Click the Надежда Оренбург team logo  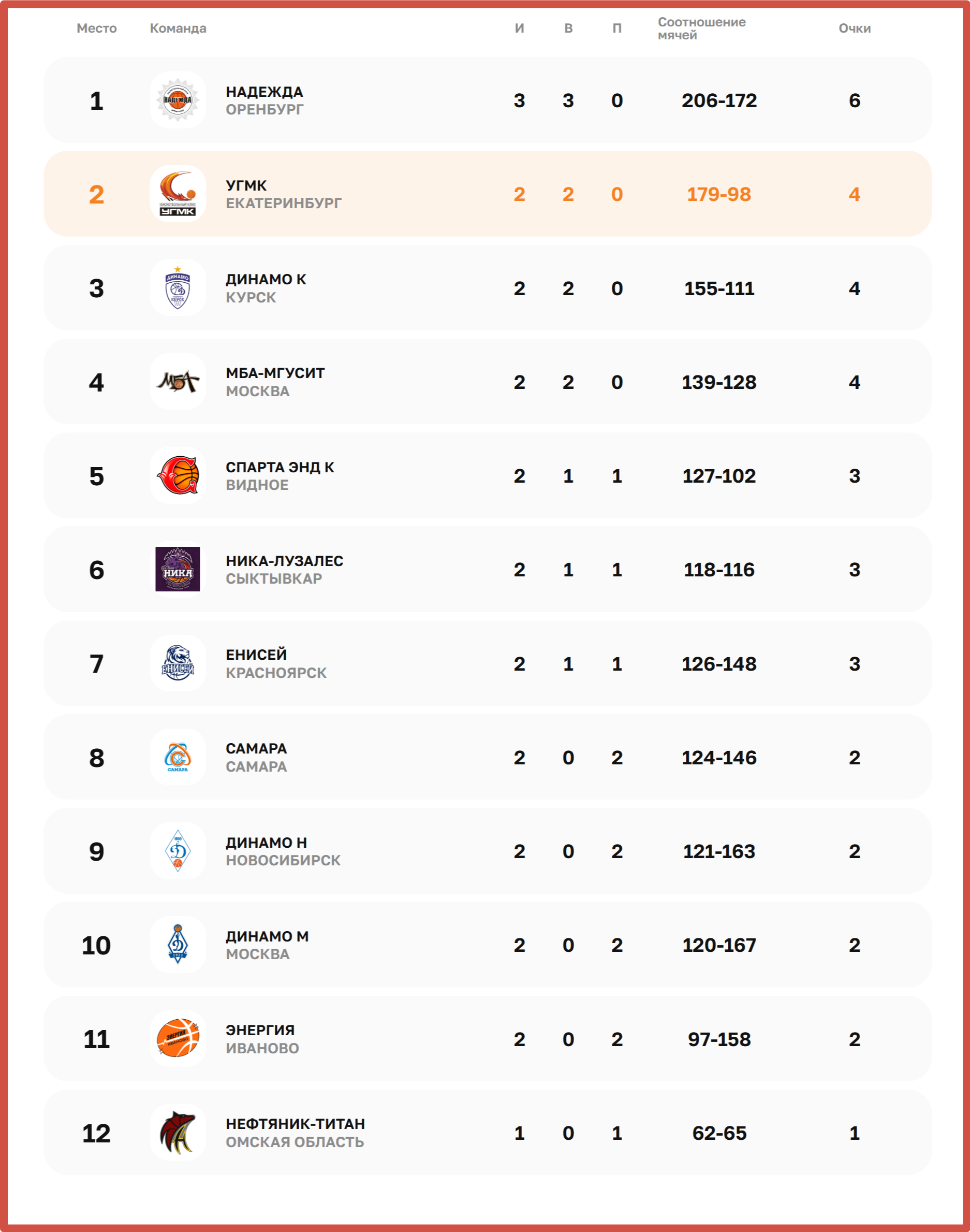[178, 100]
